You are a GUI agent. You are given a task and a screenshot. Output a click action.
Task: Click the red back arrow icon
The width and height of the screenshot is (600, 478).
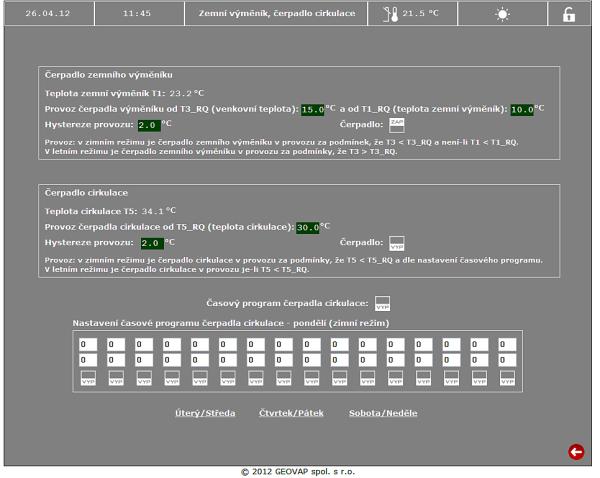pos(575,452)
